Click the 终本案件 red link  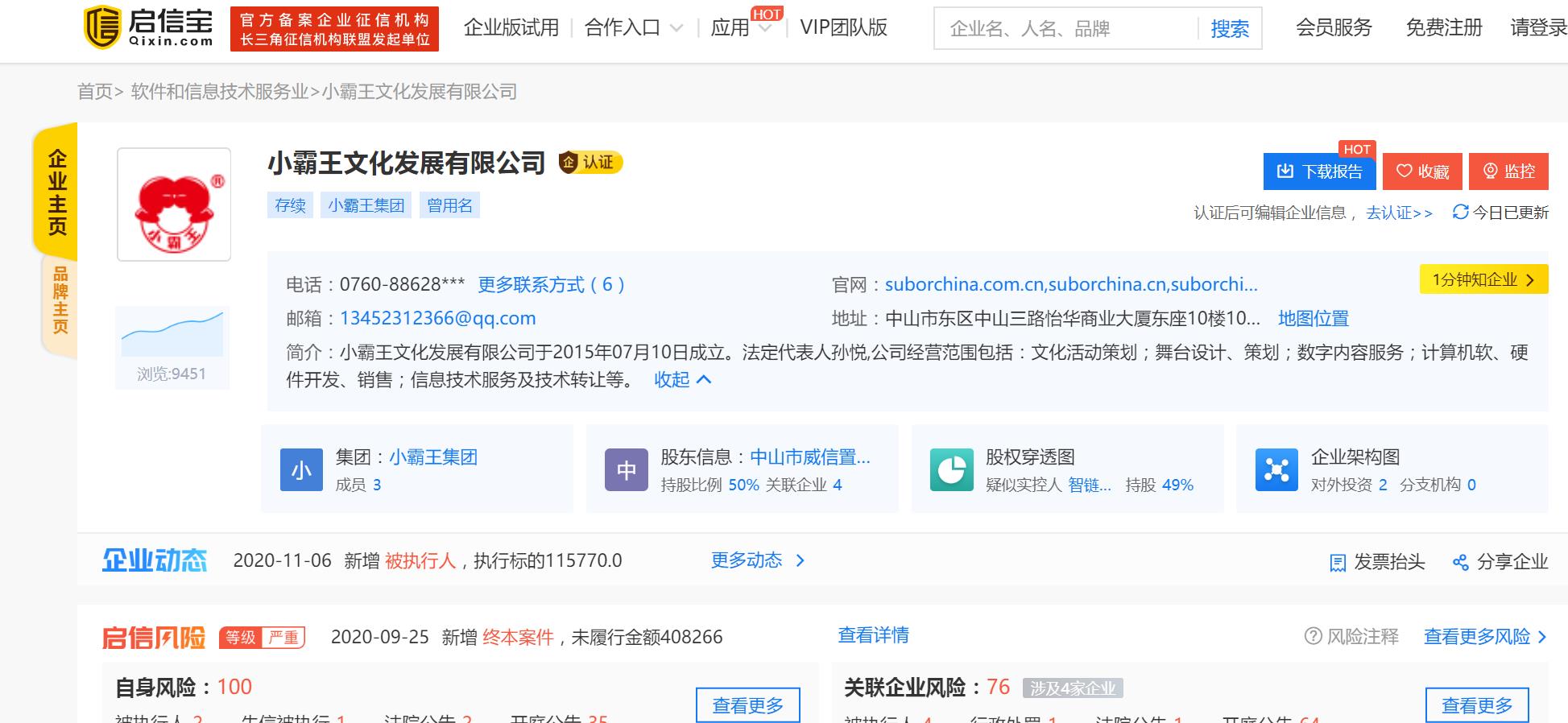click(x=518, y=637)
